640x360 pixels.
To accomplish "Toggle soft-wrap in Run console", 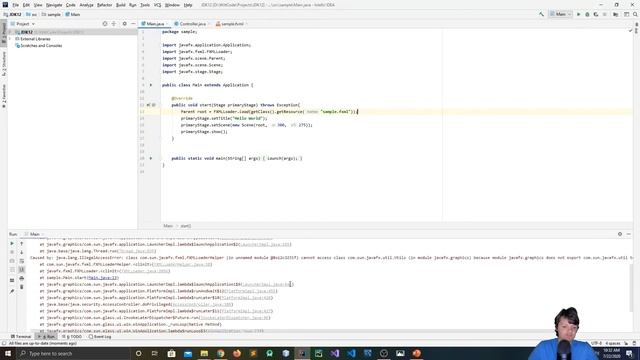I will 22,261.
